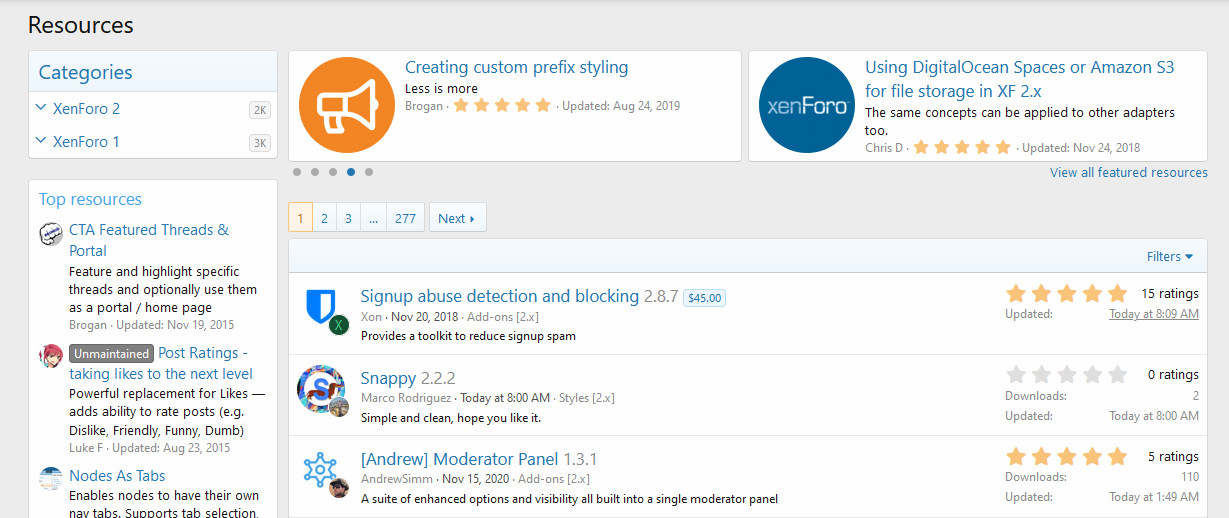The width and height of the screenshot is (1229, 518).
Task: Open the Filters dropdown
Action: click(x=1169, y=256)
